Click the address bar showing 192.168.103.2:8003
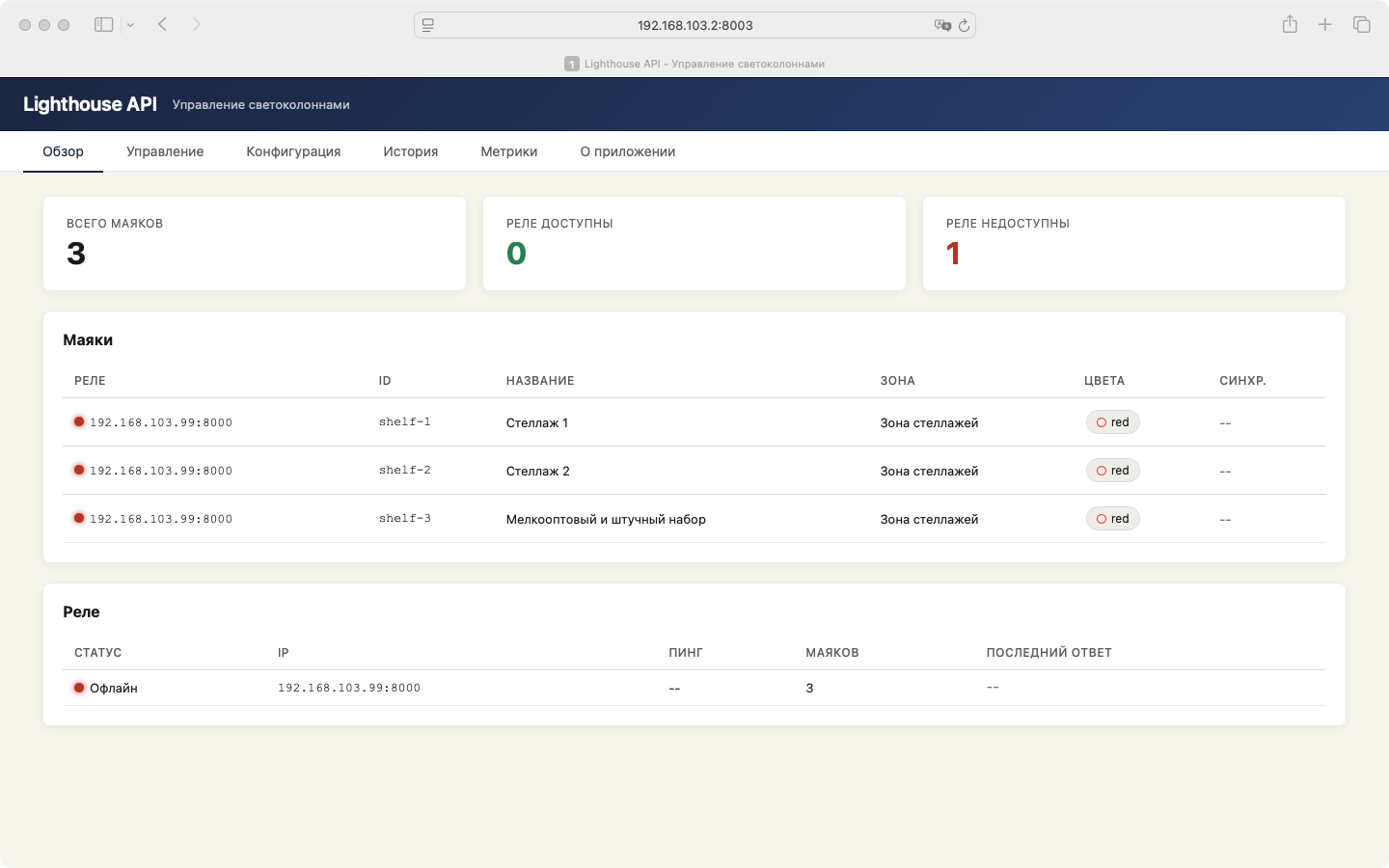The image size is (1389, 868). pyautogui.click(x=694, y=25)
